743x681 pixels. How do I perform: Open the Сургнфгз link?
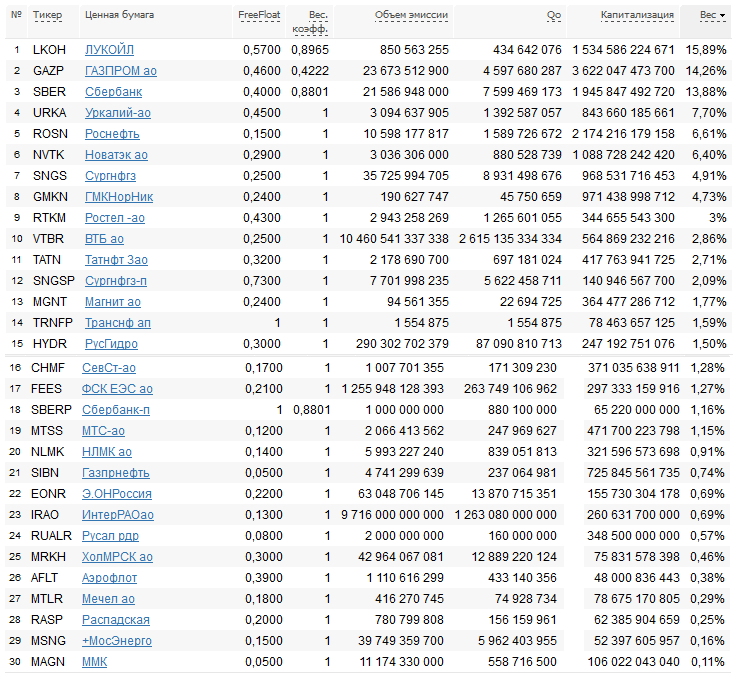(110, 176)
